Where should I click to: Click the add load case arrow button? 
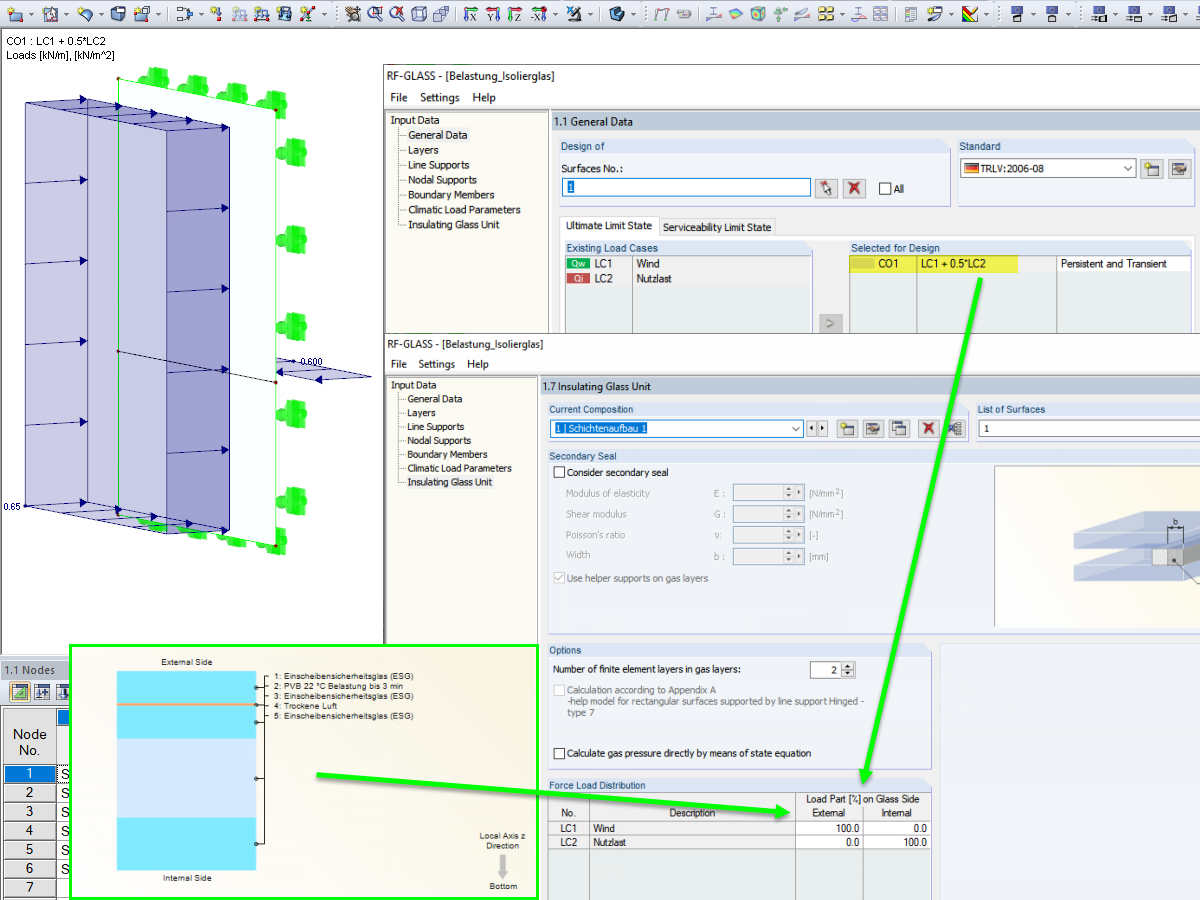831,323
